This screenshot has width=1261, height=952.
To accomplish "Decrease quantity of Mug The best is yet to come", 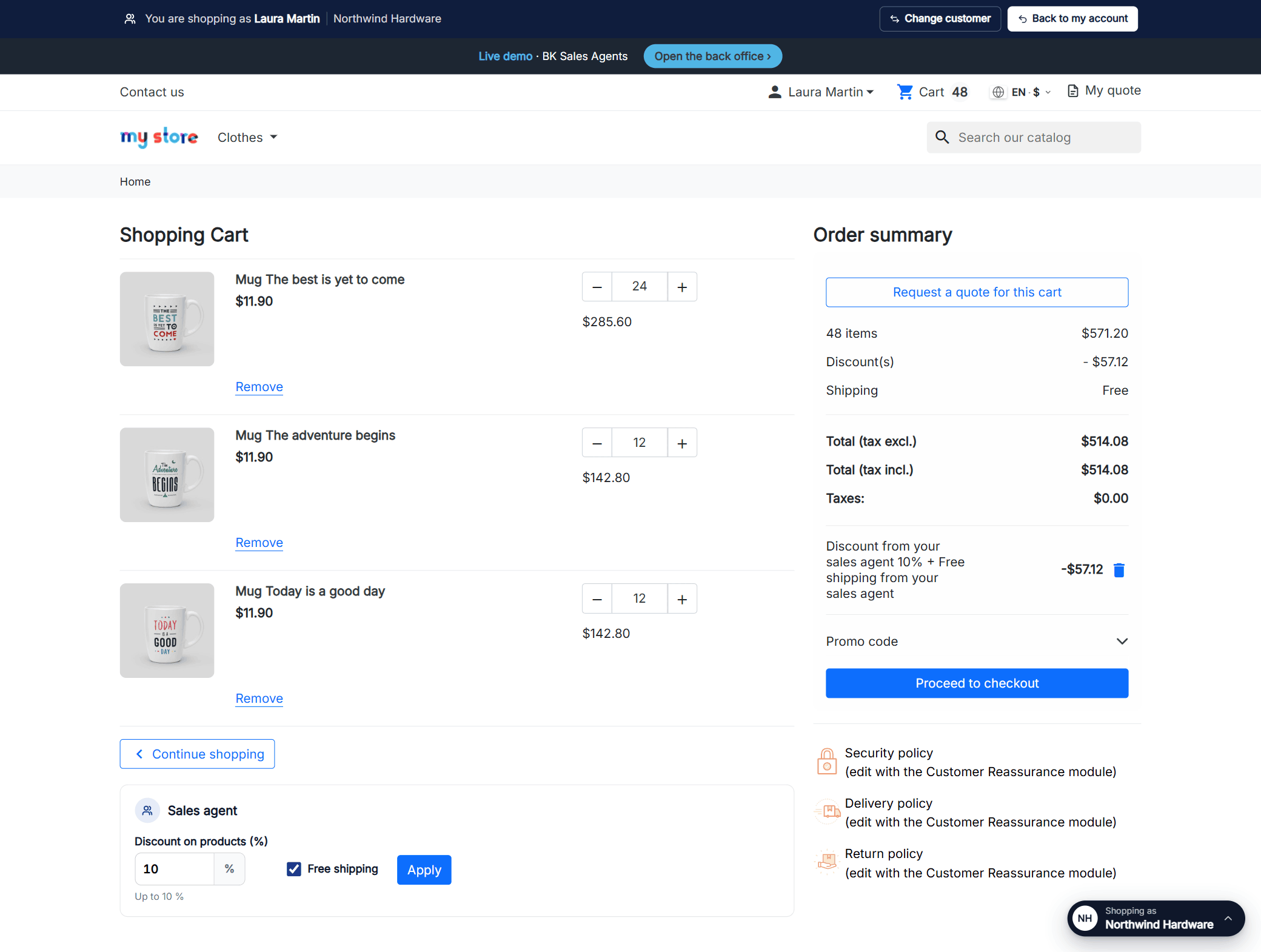I will pyautogui.click(x=597, y=287).
